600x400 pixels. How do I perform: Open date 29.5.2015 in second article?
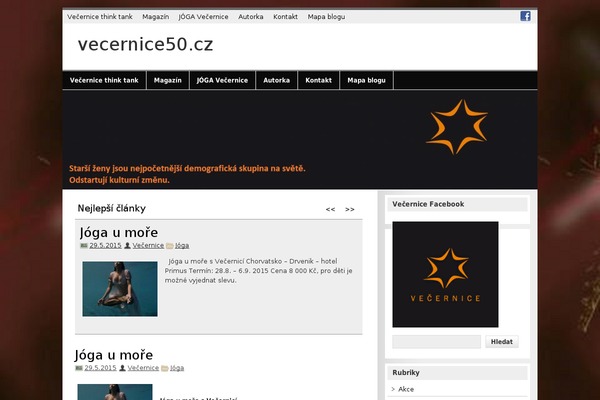100,368
